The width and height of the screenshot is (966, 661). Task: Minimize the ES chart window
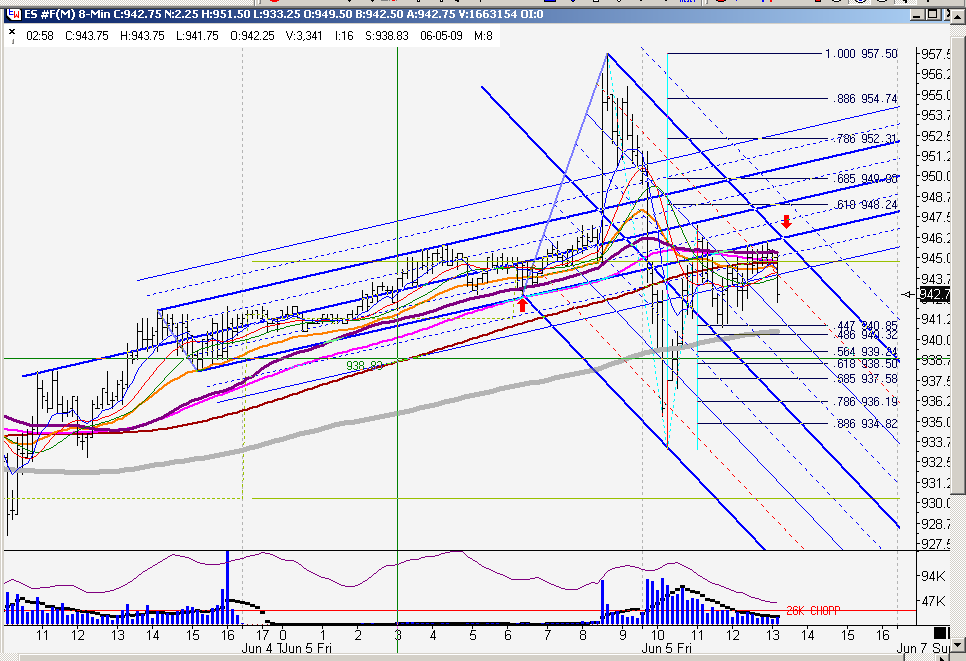918,14
